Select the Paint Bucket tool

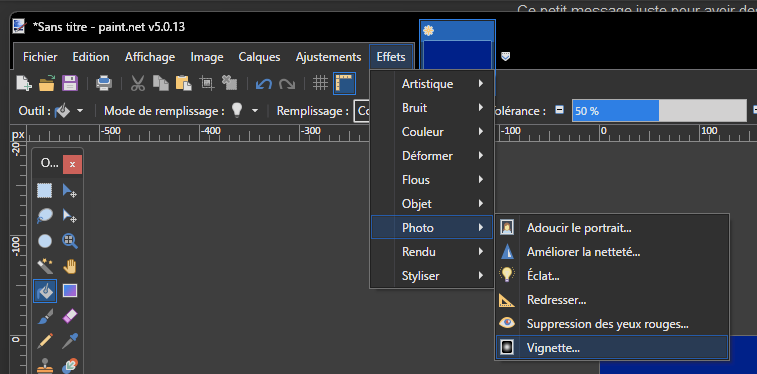tap(45, 291)
